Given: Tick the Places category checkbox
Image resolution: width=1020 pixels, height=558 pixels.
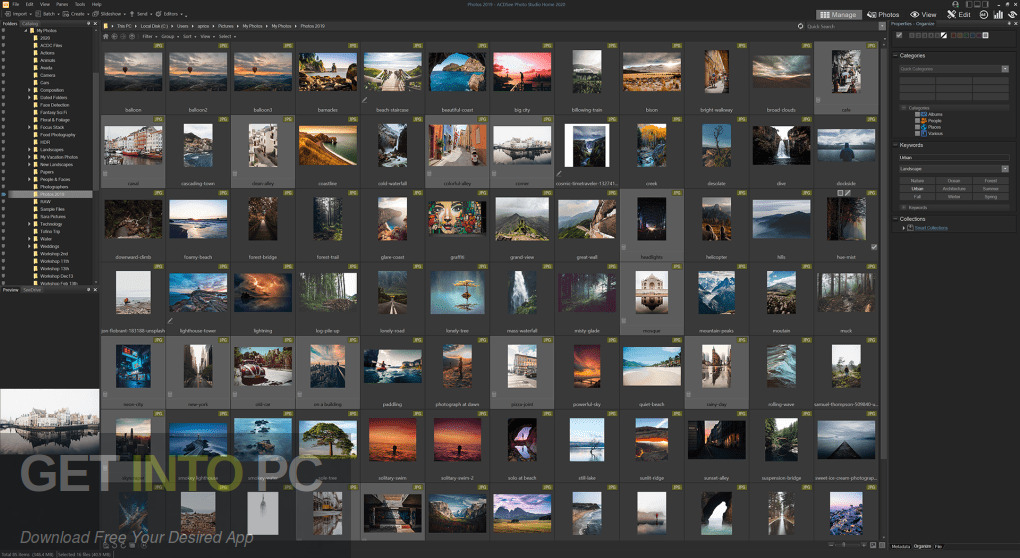Looking at the screenshot, I should click(x=917, y=127).
